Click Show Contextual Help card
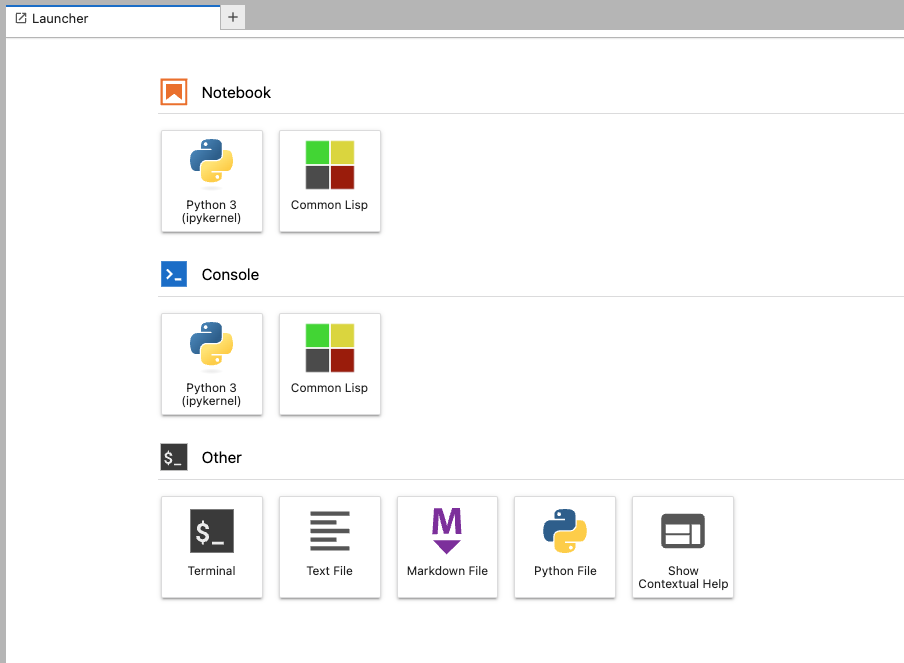 point(683,547)
